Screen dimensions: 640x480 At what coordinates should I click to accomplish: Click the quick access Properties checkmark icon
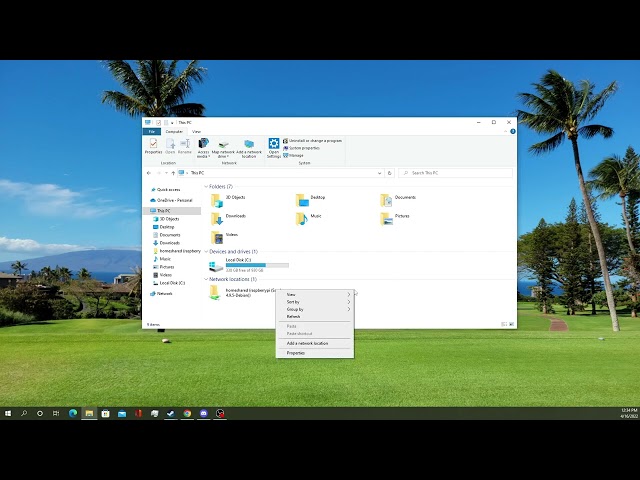tap(158, 122)
